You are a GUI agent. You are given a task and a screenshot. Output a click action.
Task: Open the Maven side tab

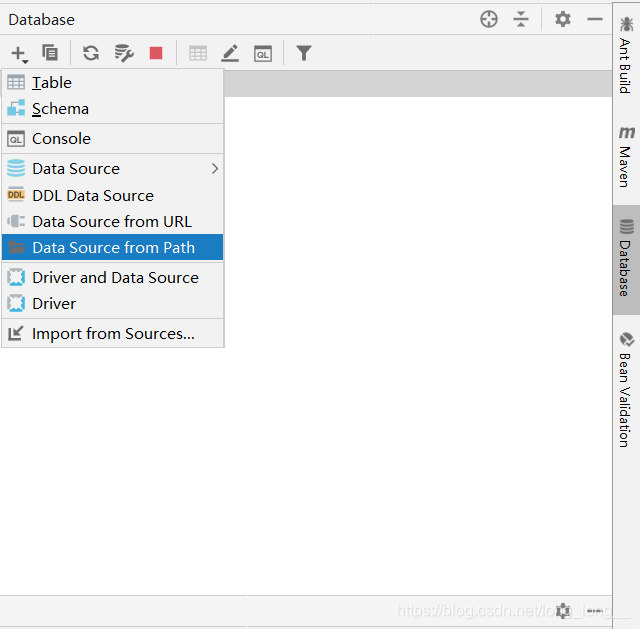(626, 157)
